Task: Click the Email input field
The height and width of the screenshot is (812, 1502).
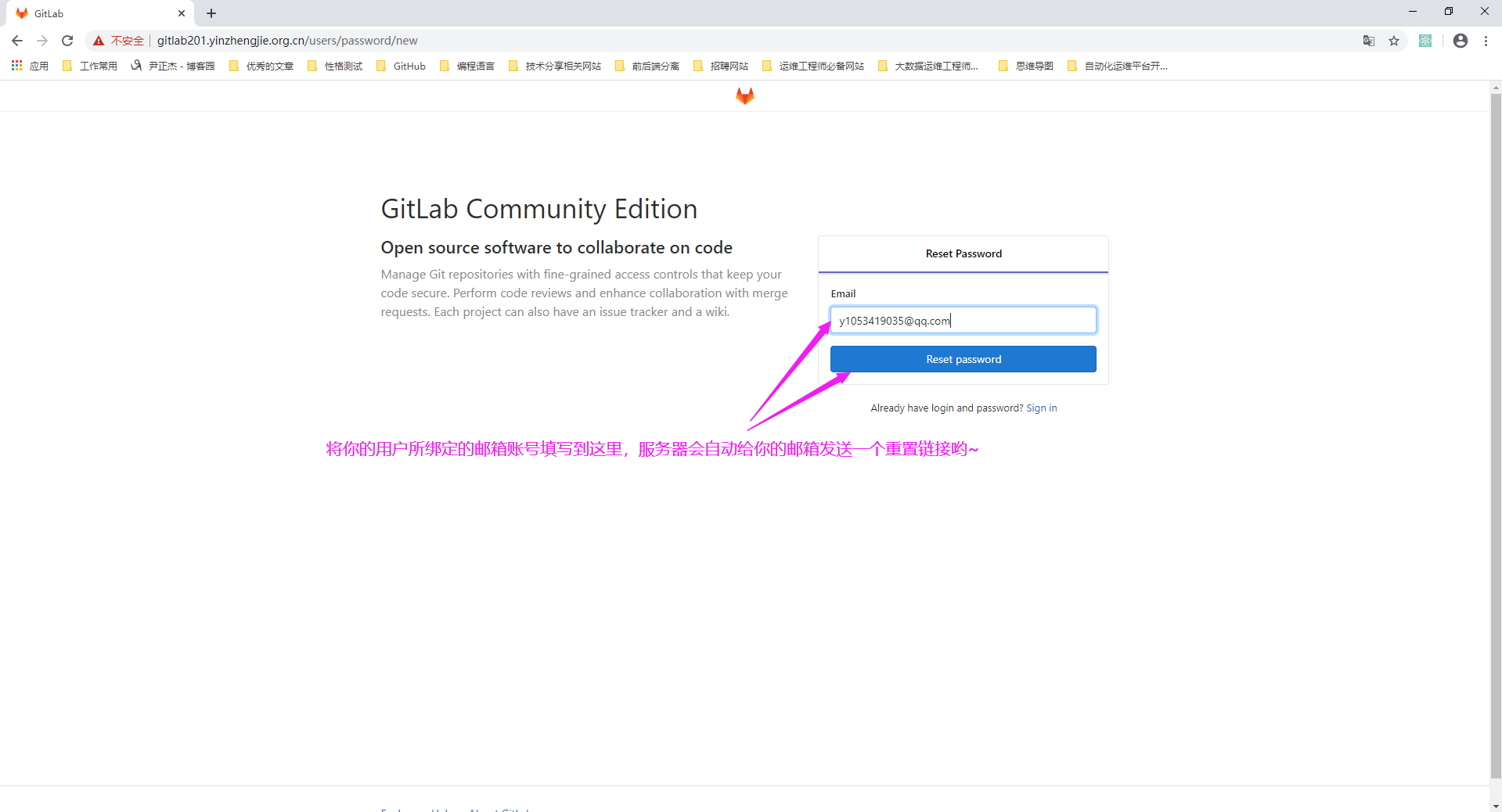Action: [964, 320]
